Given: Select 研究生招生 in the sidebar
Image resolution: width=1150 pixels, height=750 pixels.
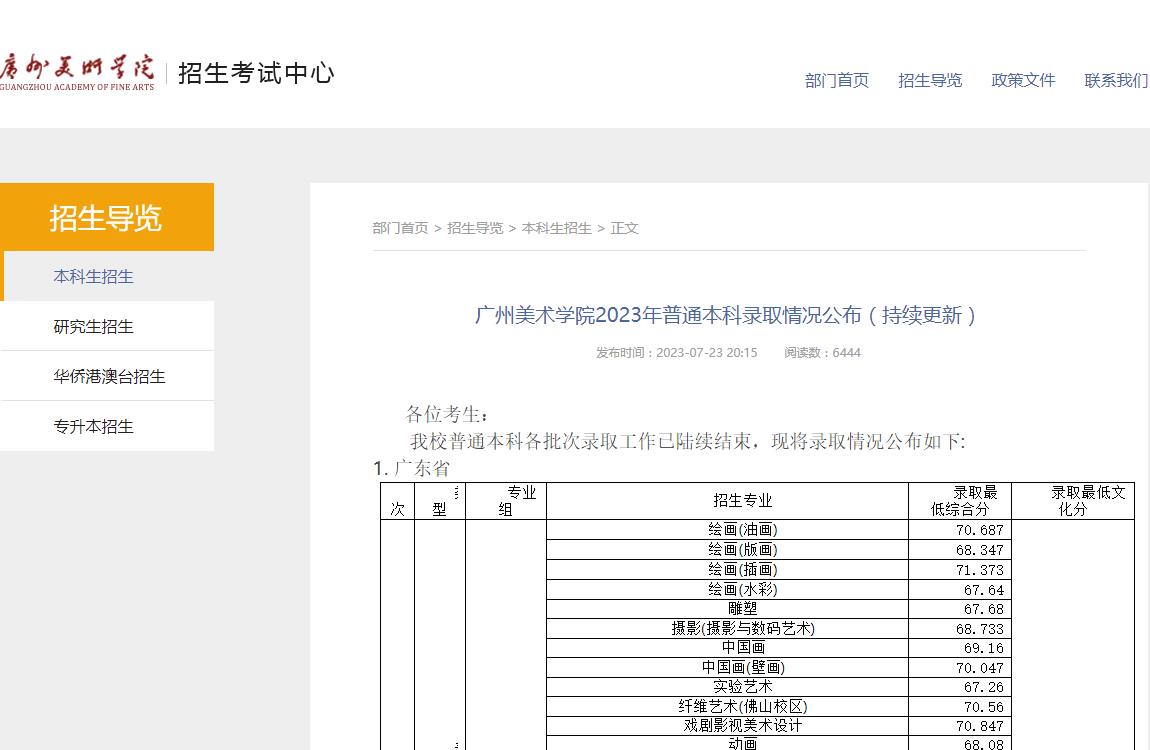Looking at the screenshot, I should [94, 326].
